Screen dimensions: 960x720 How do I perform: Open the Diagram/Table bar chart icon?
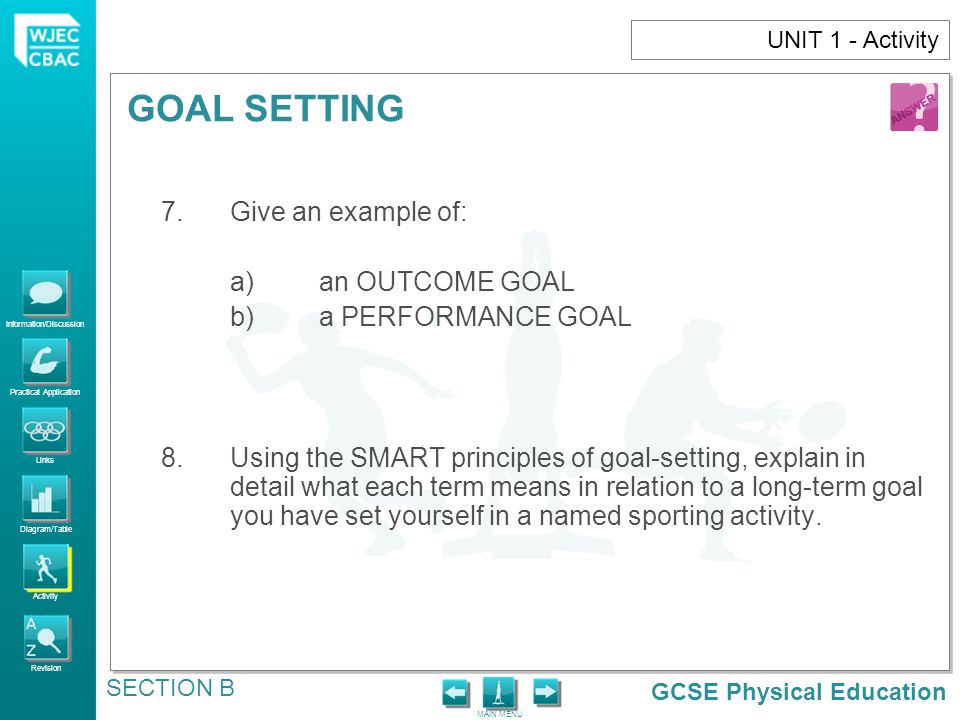click(x=45, y=498)
